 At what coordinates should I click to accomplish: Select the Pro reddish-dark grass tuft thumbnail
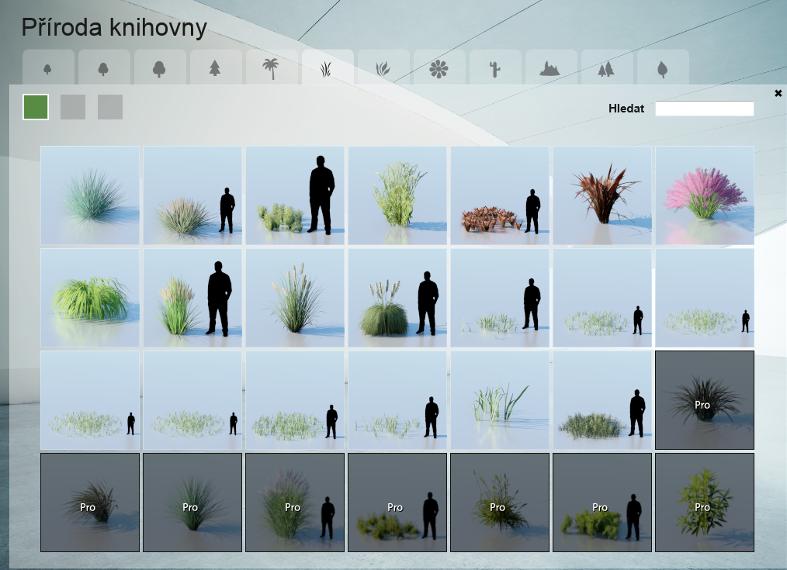(90, 502)
